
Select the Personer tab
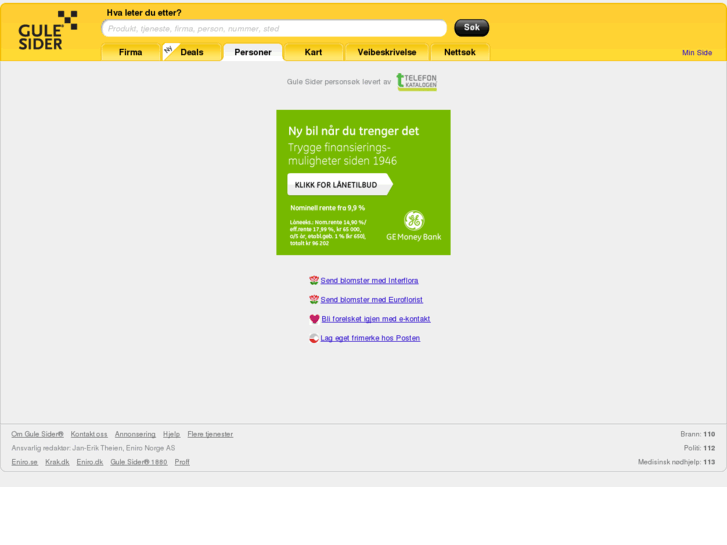(x=253, y=52)
